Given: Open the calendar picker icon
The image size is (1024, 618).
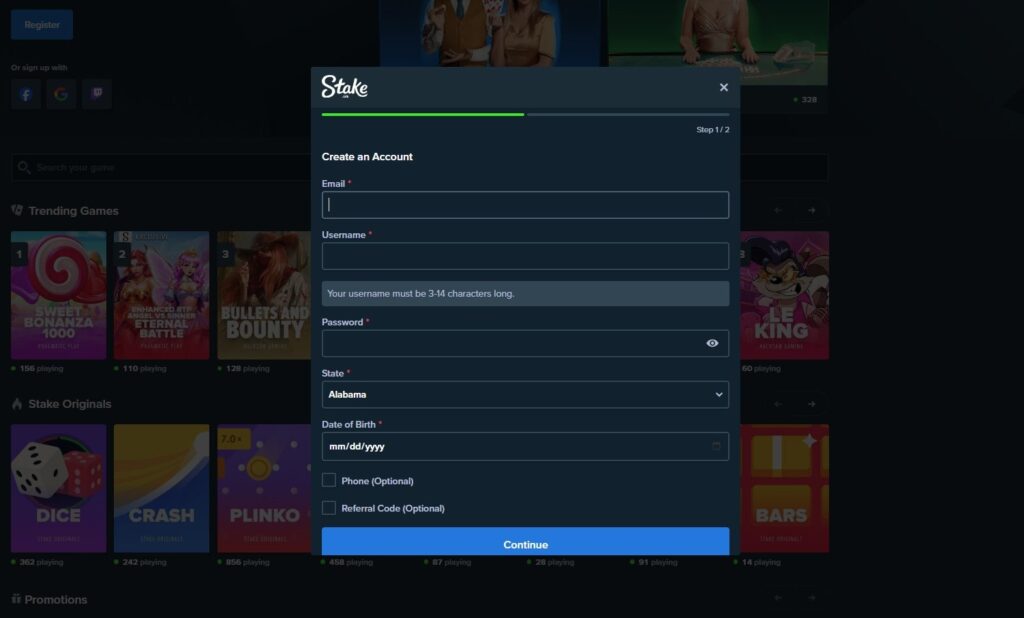Looking at the screenshot, I should click(716, 446).
